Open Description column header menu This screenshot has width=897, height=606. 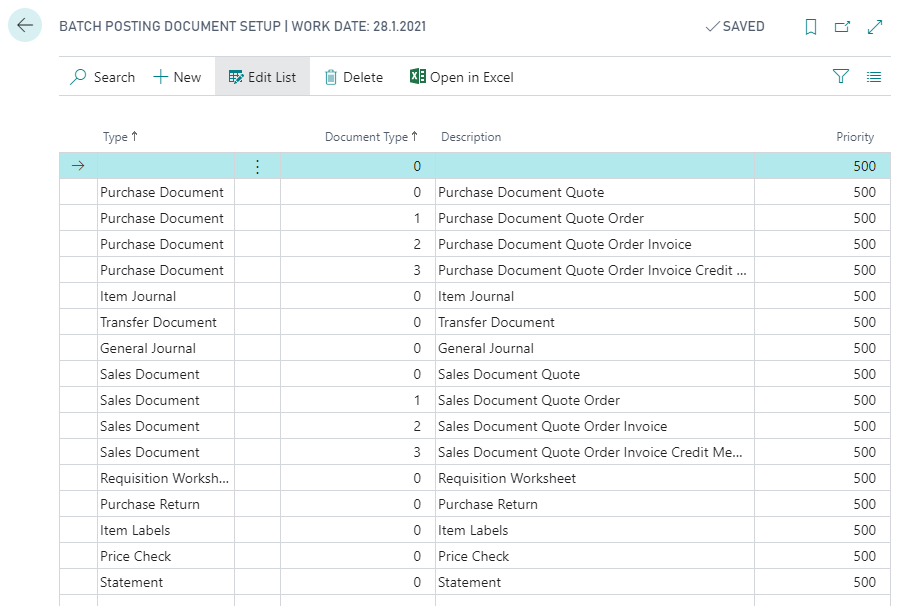471,137
